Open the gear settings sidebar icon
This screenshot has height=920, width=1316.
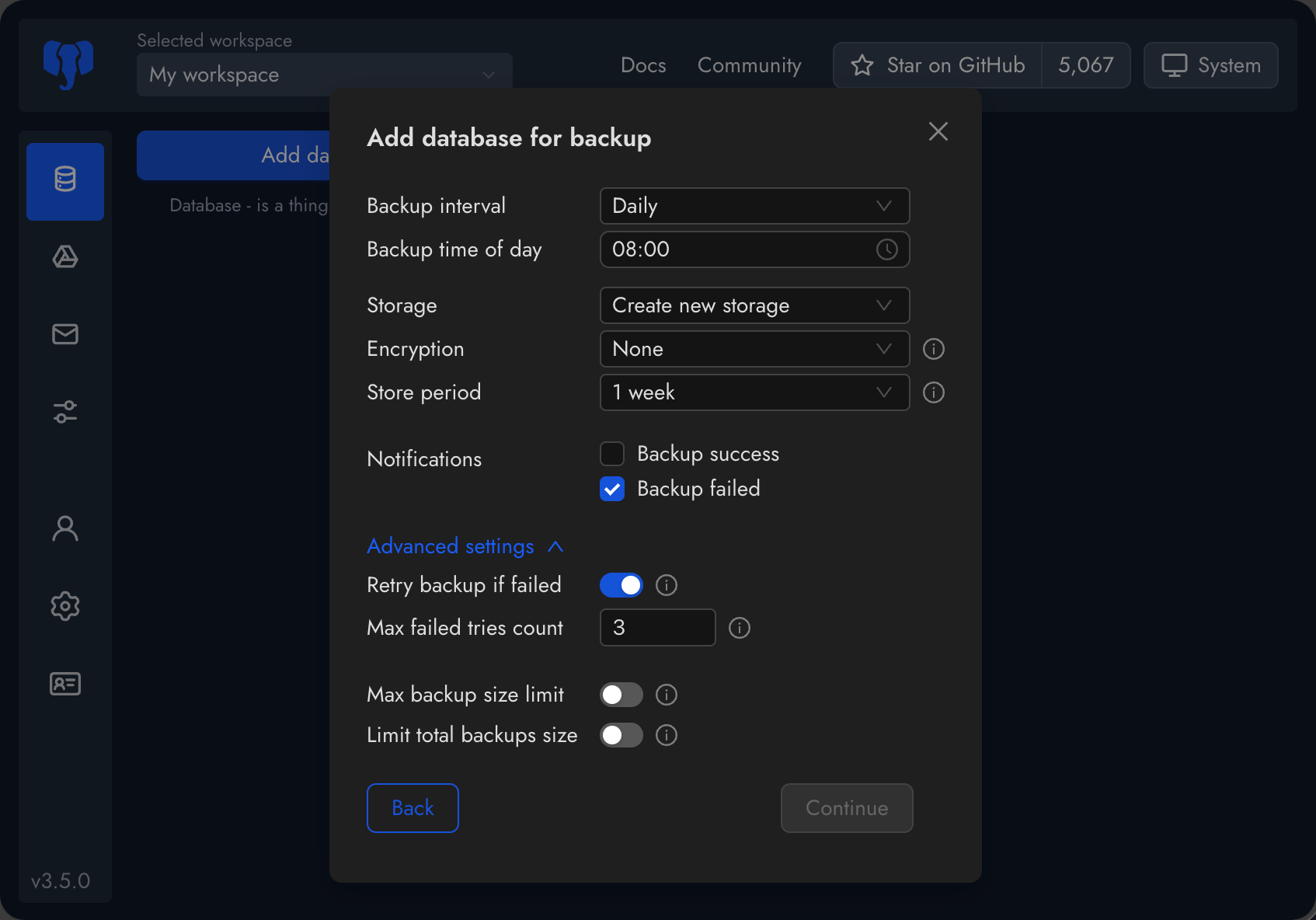pos(65,606)
